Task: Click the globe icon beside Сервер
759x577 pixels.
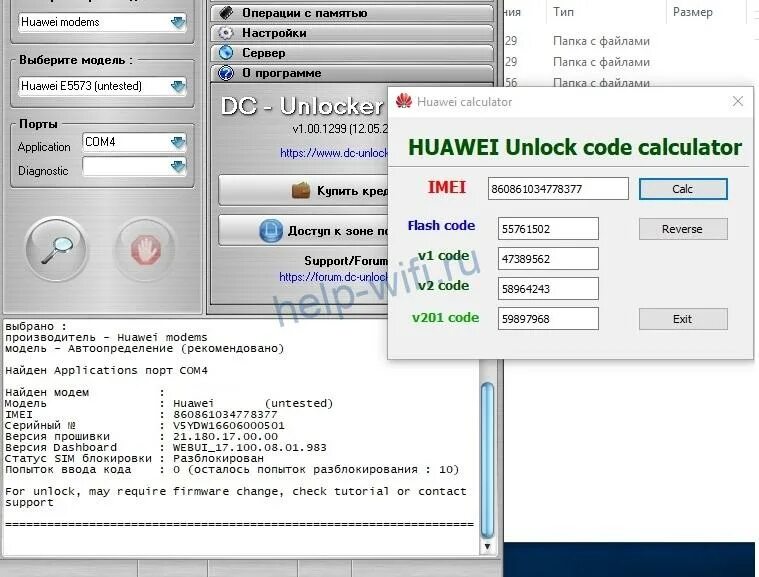Action: click(226, 53)
